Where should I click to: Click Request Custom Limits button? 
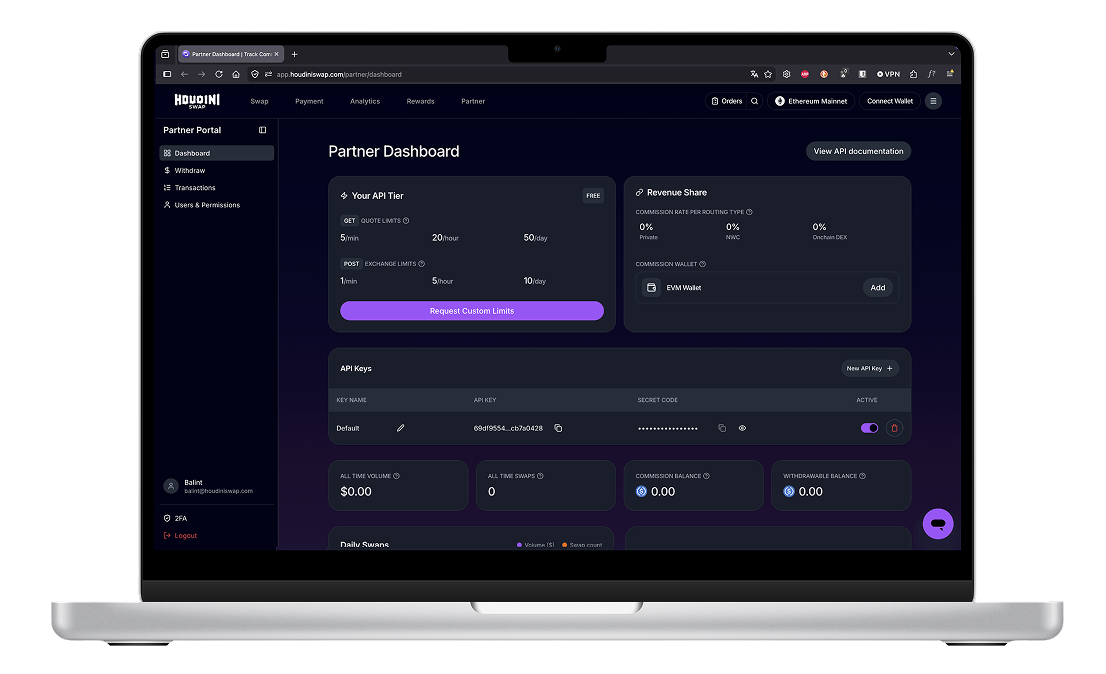click(472, 311)
